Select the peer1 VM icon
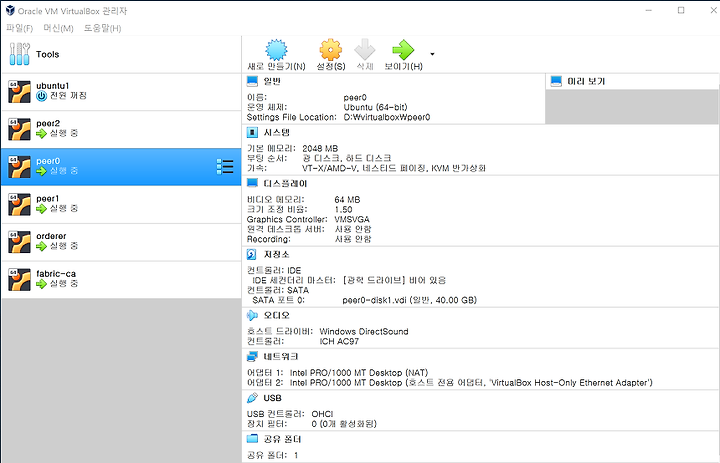This screenshot has width=720, height=463. click(x=19, y=204)
